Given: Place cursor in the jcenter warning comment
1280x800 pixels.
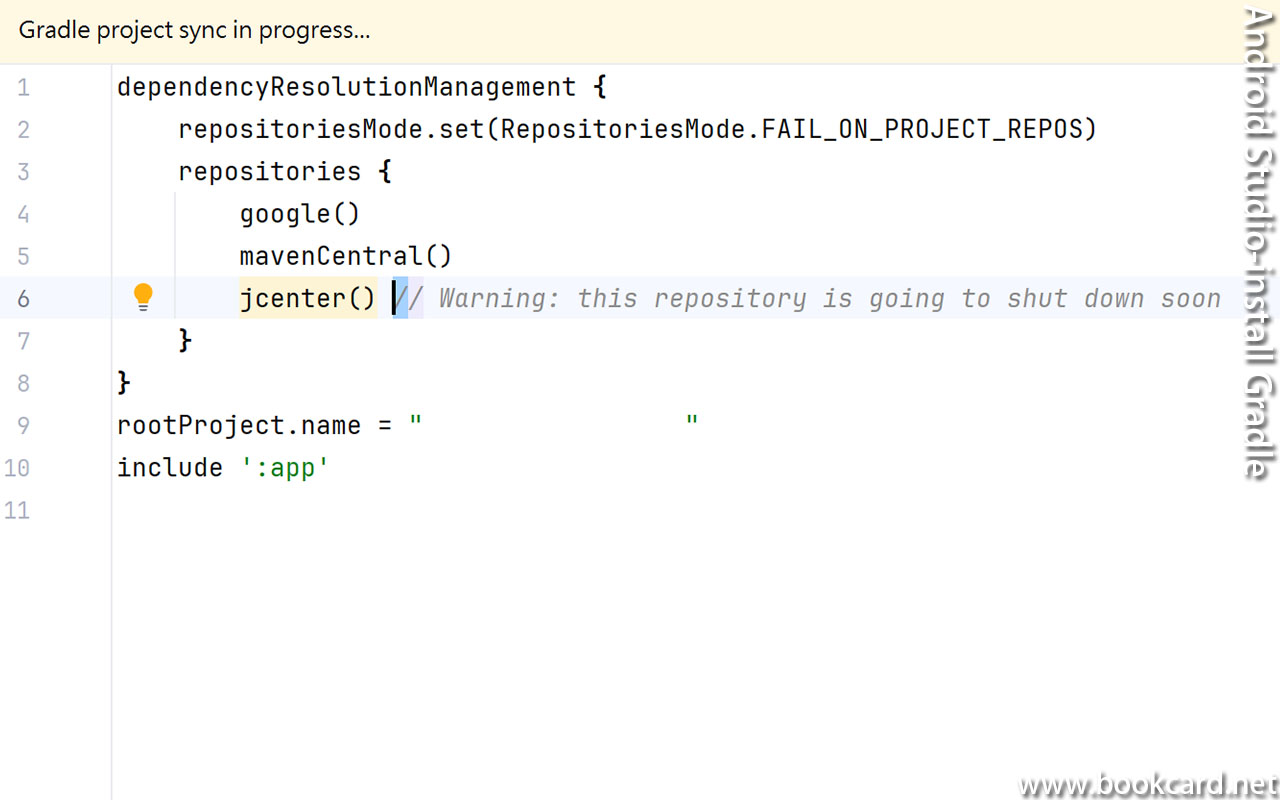Looking at the screenshot, I should pyautogui.click(x=828, y=298).
